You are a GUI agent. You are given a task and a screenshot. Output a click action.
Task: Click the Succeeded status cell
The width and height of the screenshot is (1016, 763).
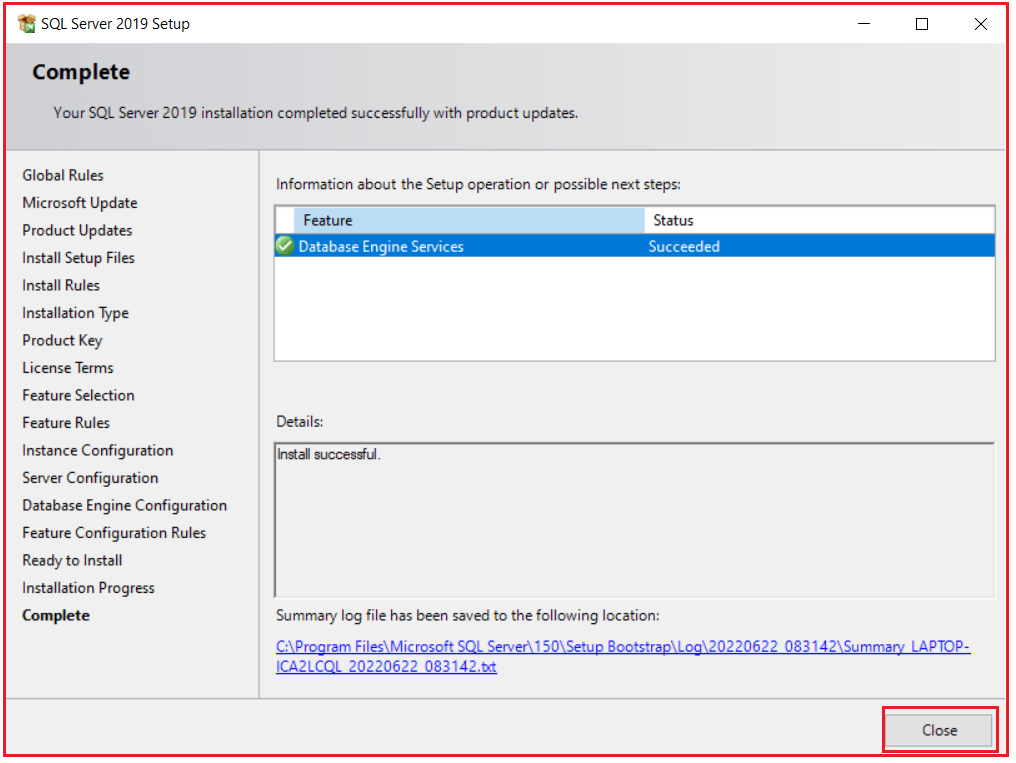684,246
